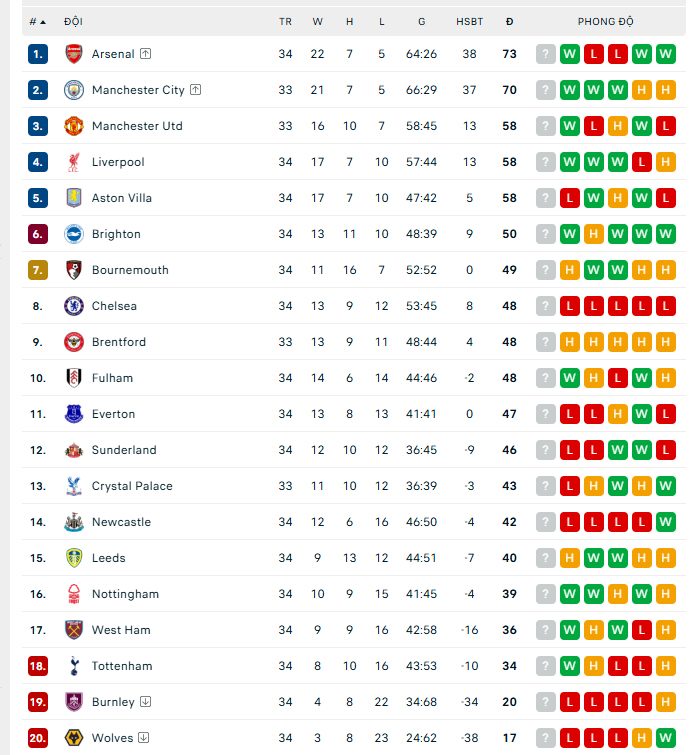The height and width of the screenshot is (755, 691).
Task: Click the green W badge in Wolves row
Action: click(x=642, y=738)
